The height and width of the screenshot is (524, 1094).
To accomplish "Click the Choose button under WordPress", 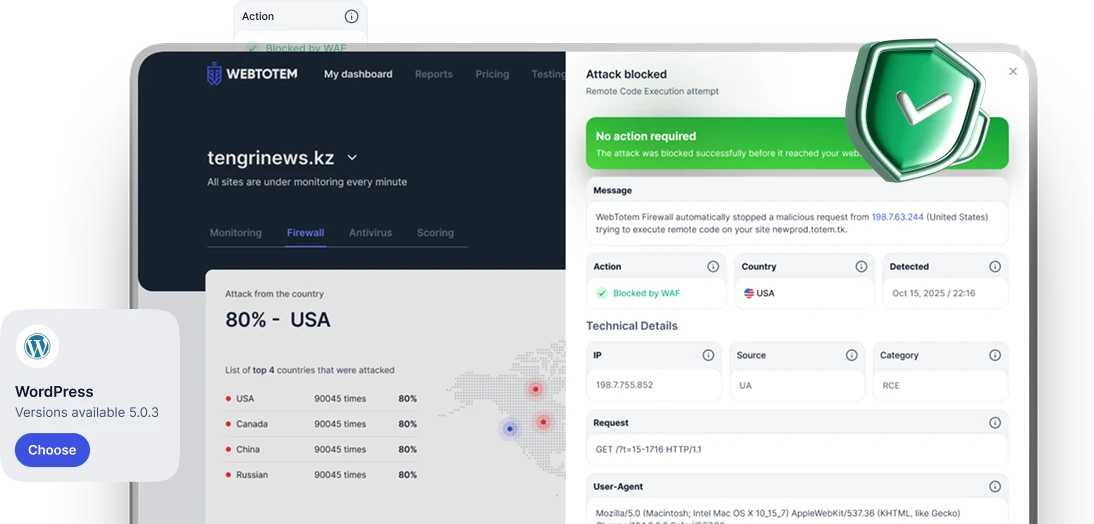I will click(x=52, y=450).
